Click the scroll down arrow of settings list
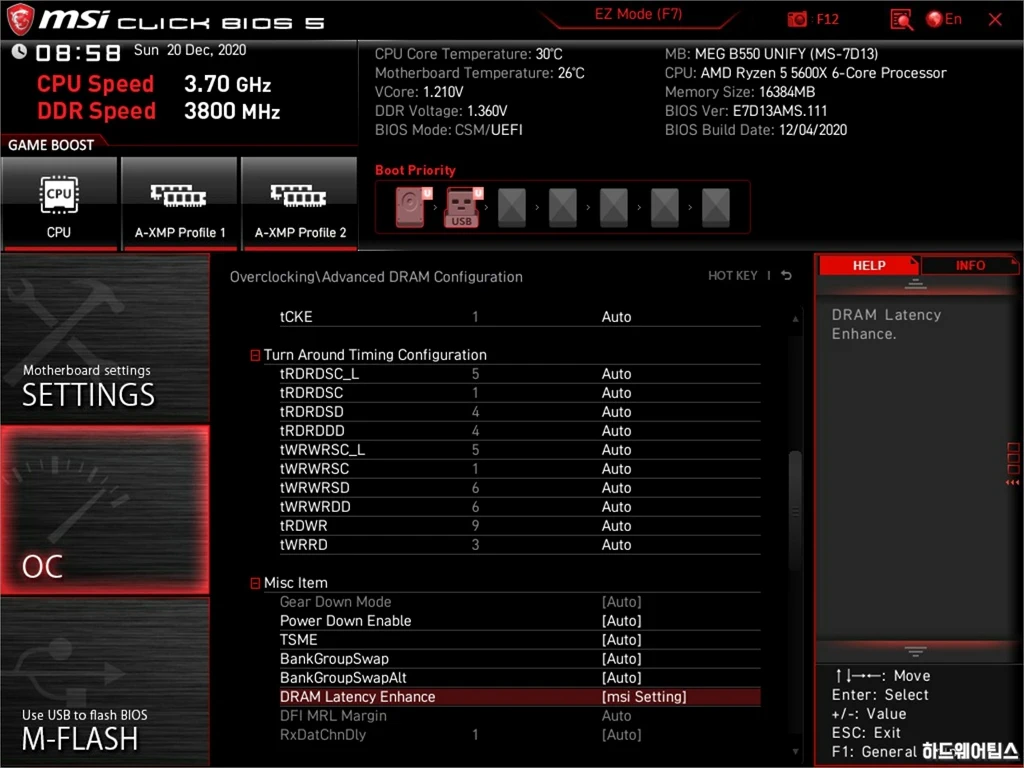1024x768 pixels. (795, 752)
